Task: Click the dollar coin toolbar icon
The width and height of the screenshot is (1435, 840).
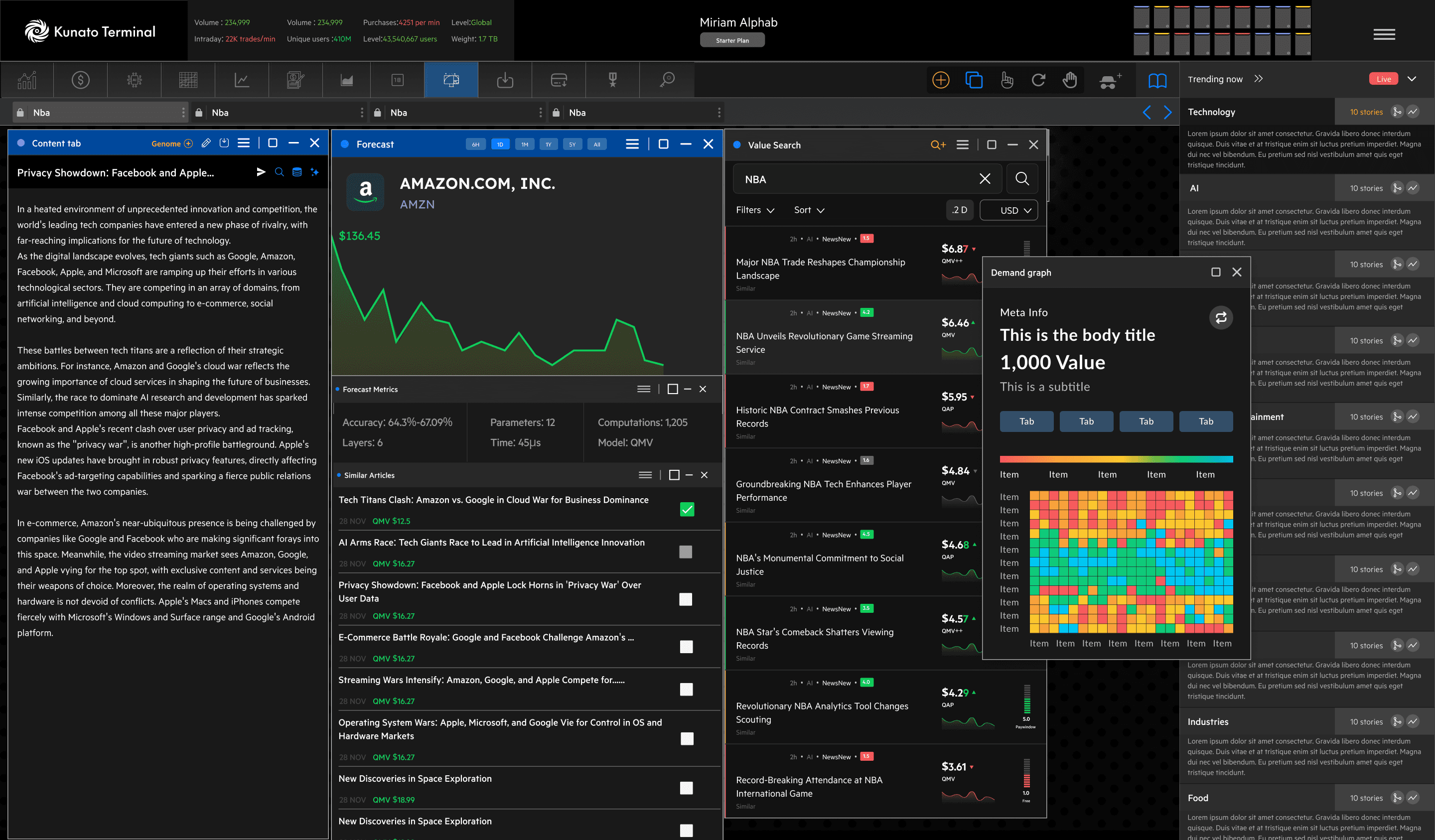Action: [x=80, y=80]
